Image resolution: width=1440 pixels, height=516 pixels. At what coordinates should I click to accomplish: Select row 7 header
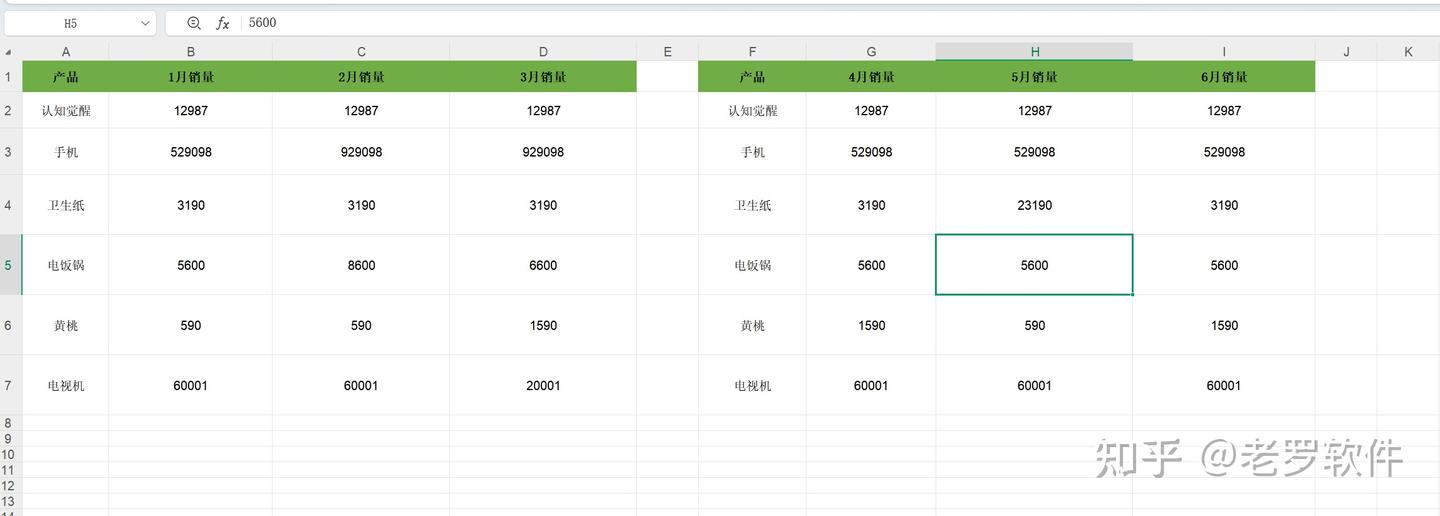click(9, 385)
